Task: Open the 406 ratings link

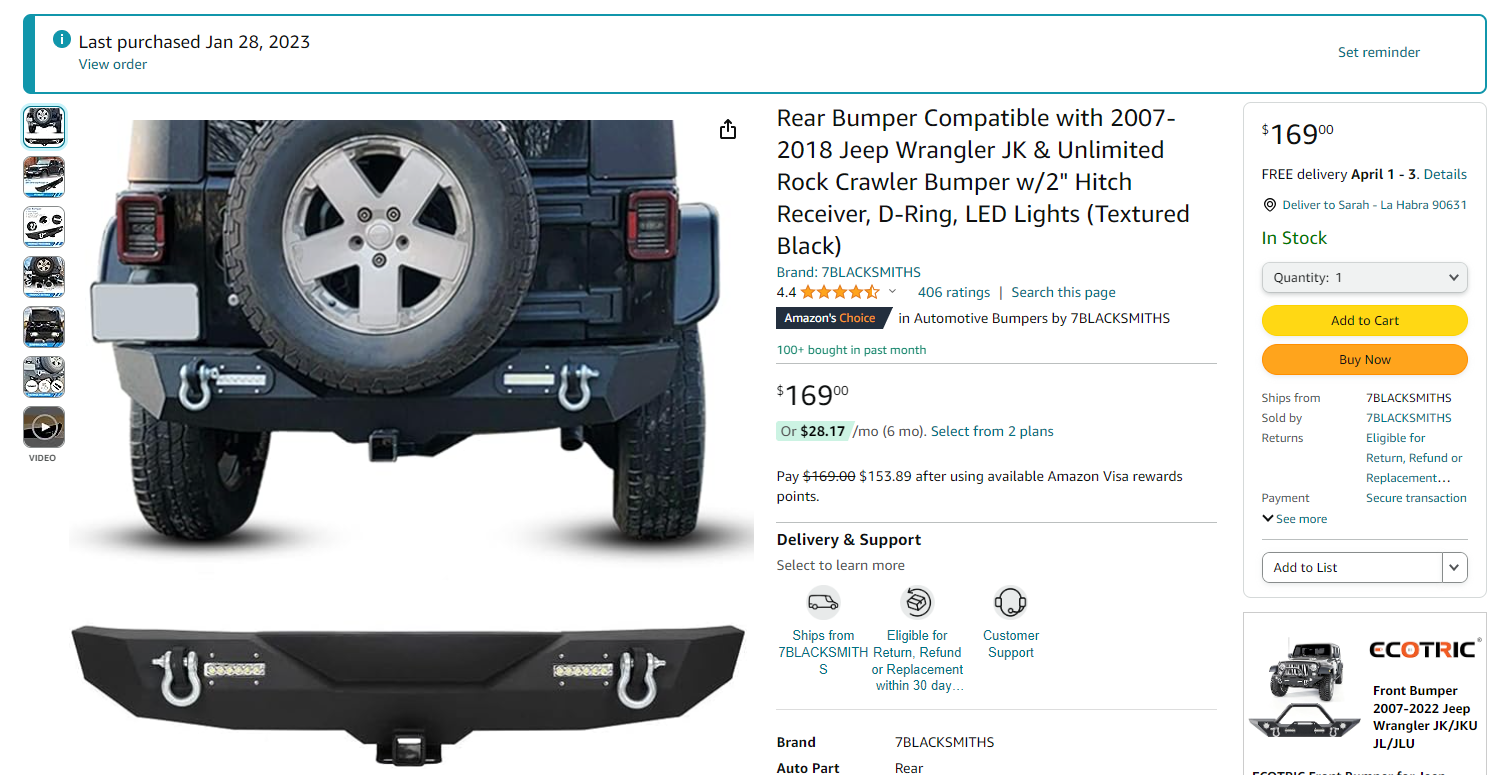Action: pos(953,292)
